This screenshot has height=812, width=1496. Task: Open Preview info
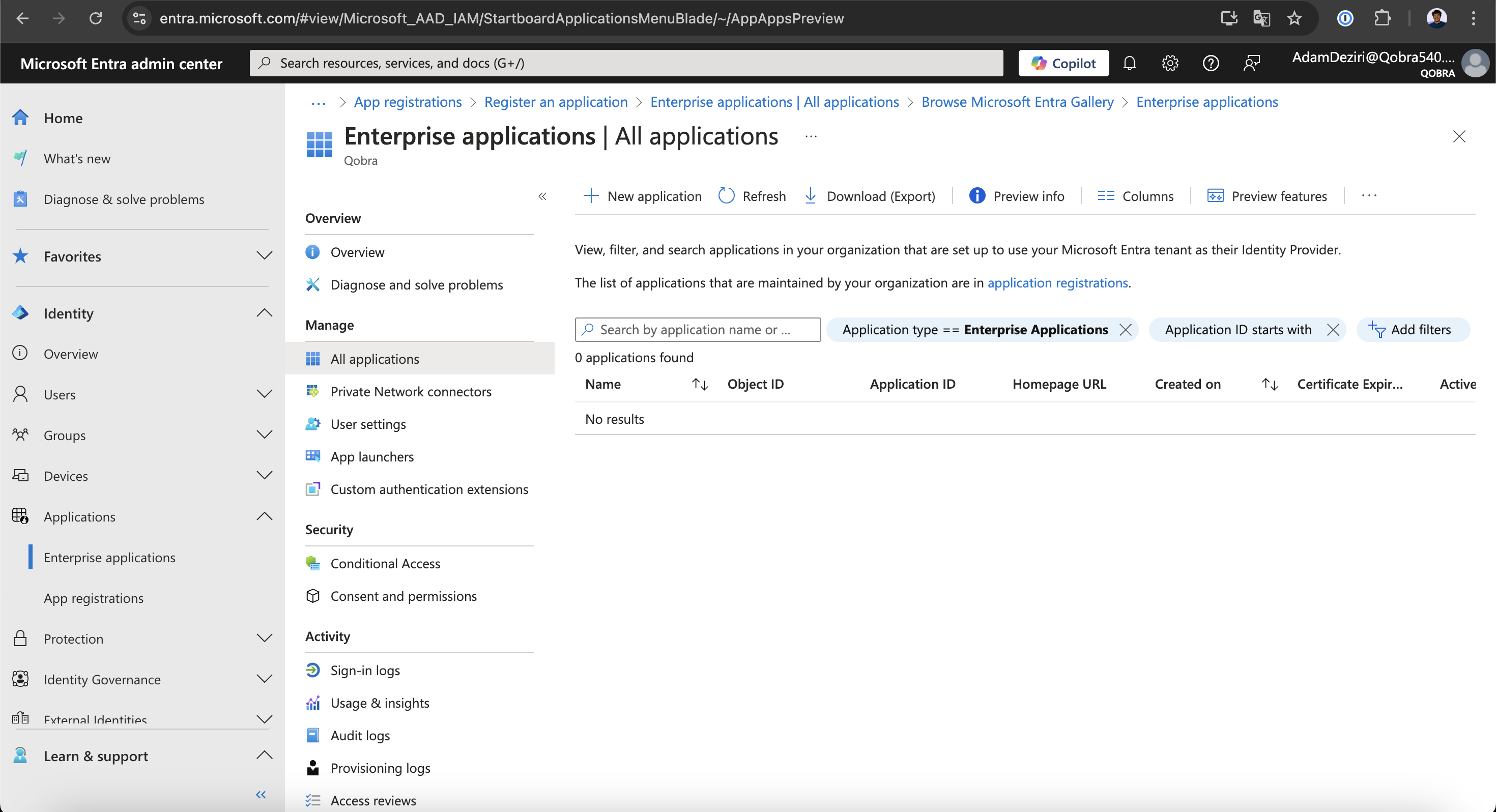click(x=1017, y=196)
